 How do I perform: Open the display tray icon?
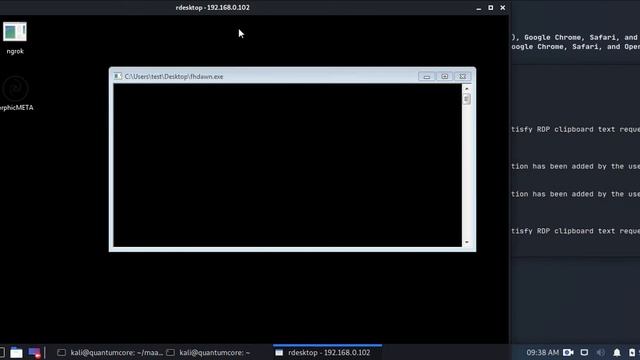[x=584, y=352]
